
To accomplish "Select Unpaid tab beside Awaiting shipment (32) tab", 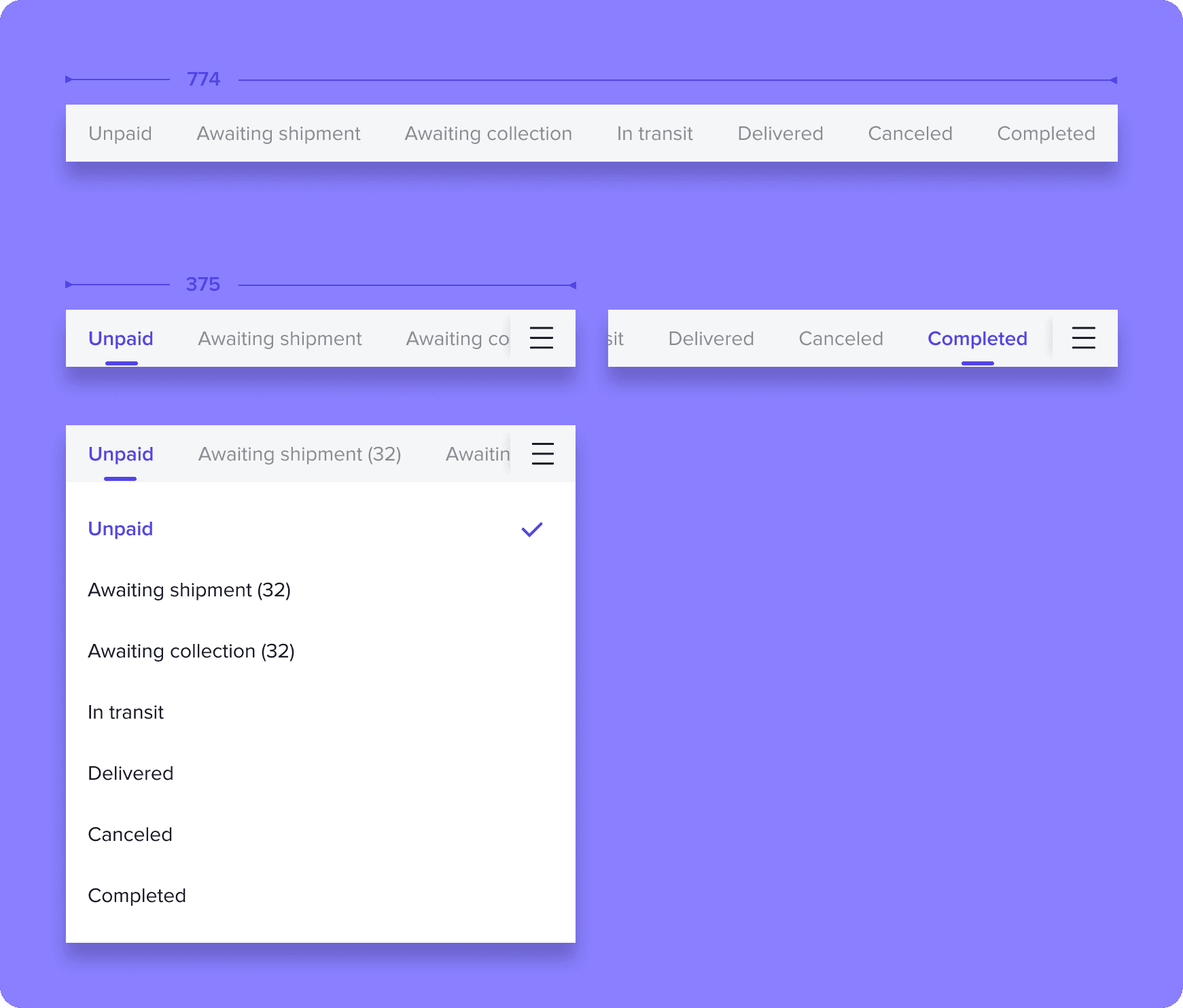I will point(121,454).
